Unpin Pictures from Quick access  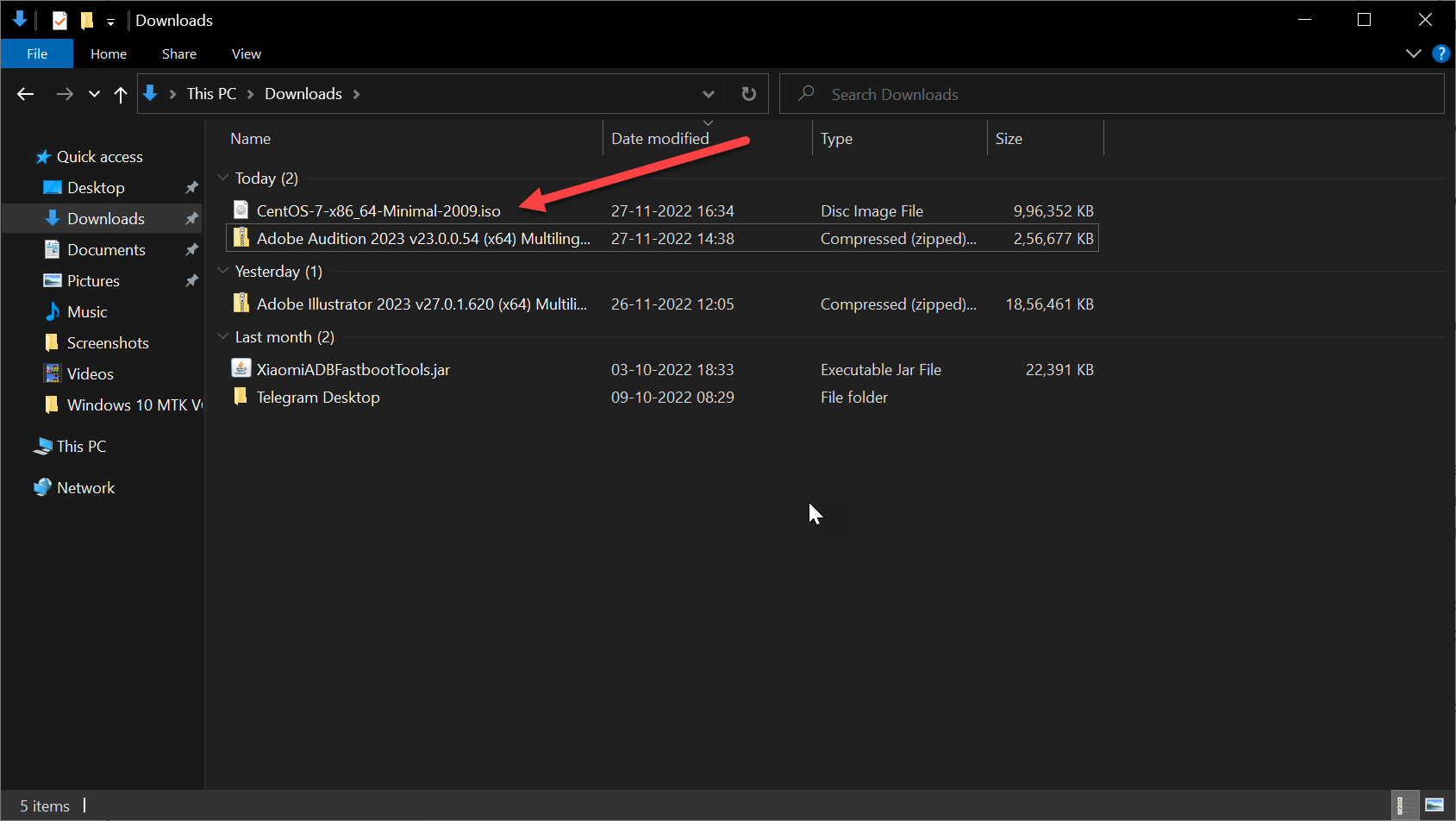click(191, 280)
